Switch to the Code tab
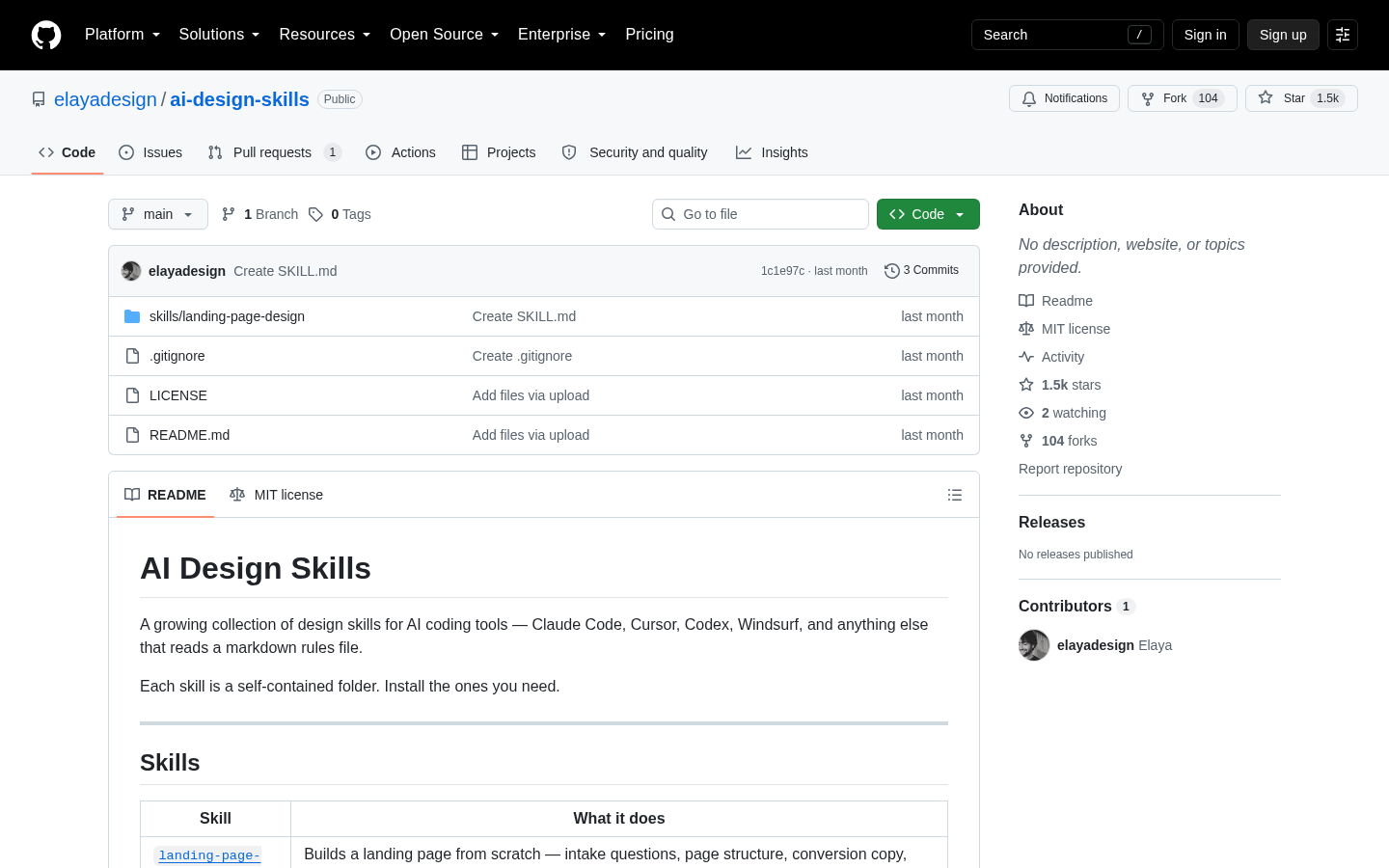Screen dimensions: 1389x868 68,152
